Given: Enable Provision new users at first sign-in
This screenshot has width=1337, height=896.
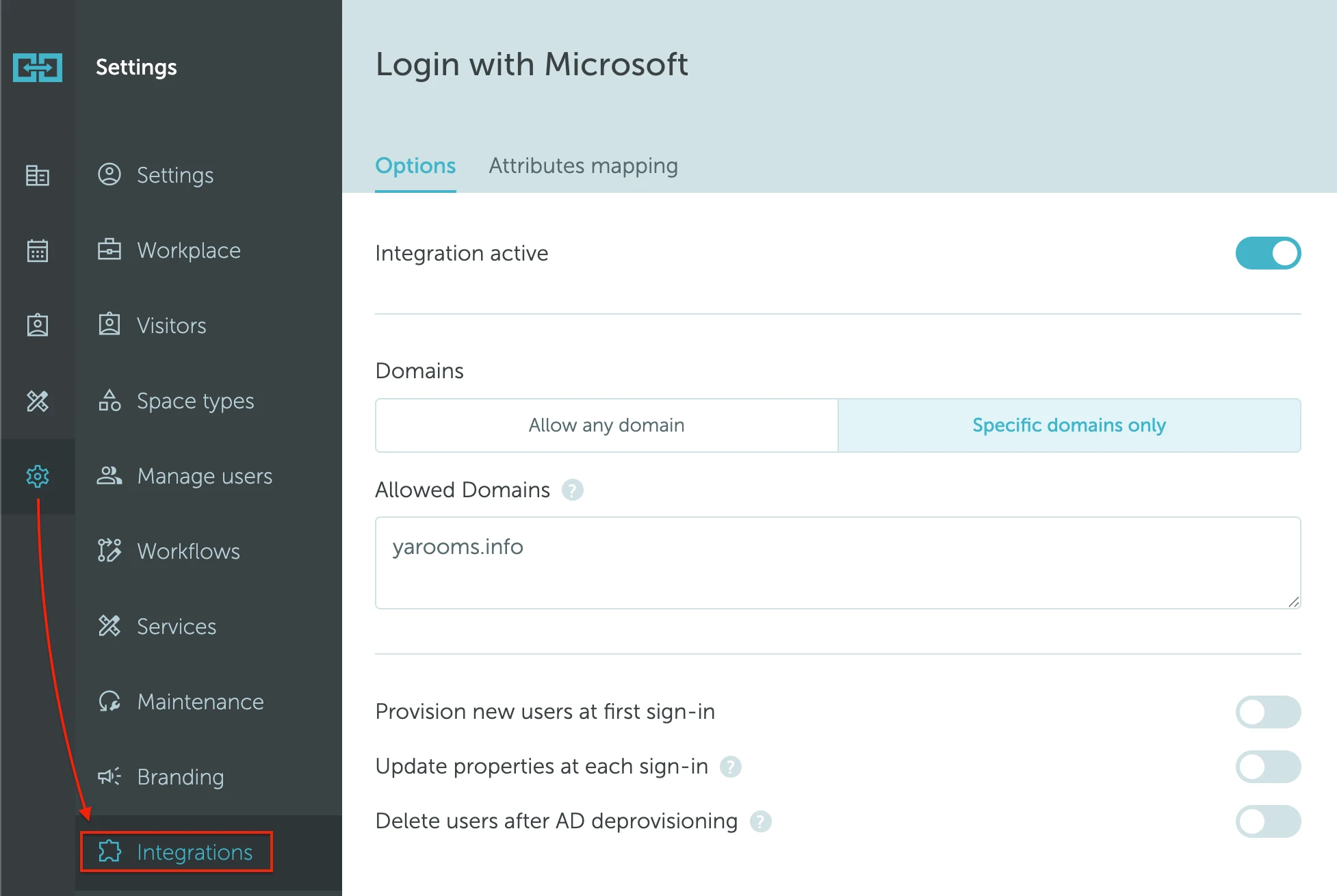Looking at the screenshot, I should [x=1268, y=712].
